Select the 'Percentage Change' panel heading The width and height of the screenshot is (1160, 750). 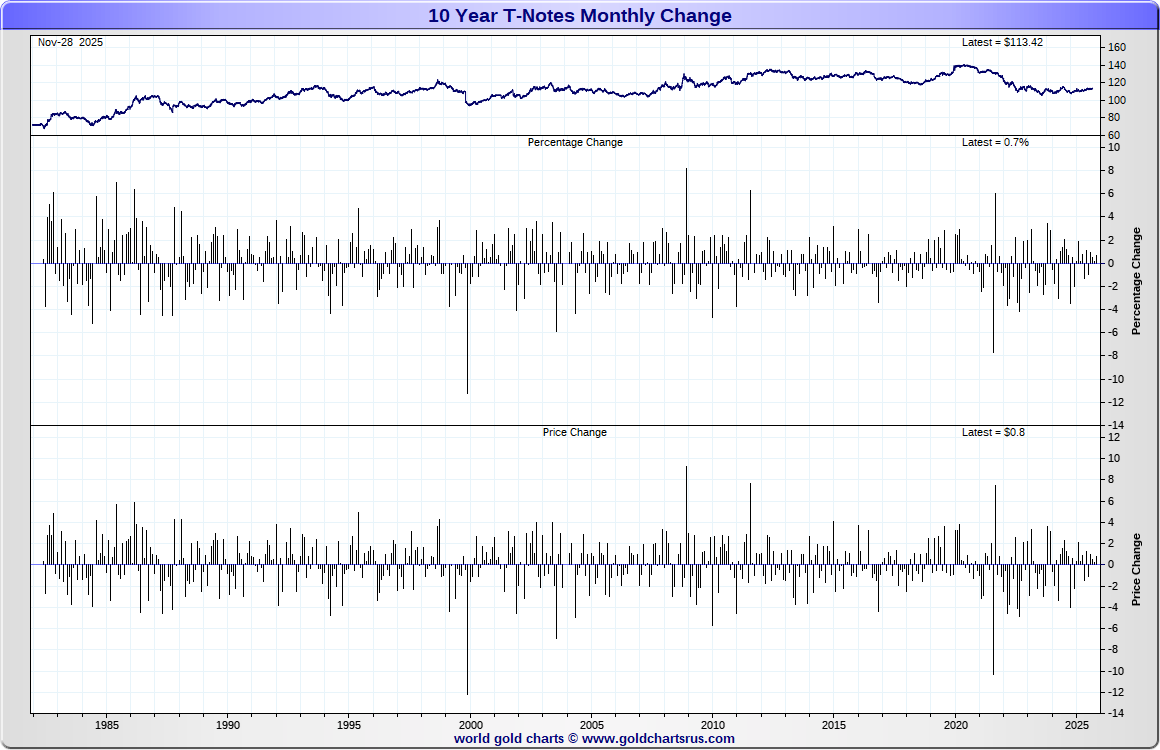(x=575, y=142)
